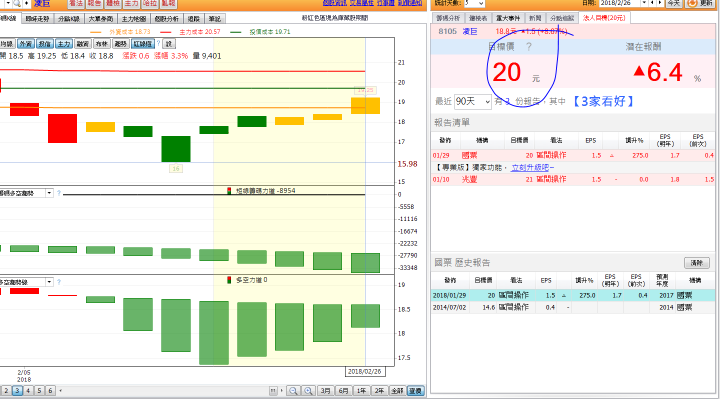This screenshot has height=399, width=720.
Task: Set chart range to 6月
Action: [343, 391]
